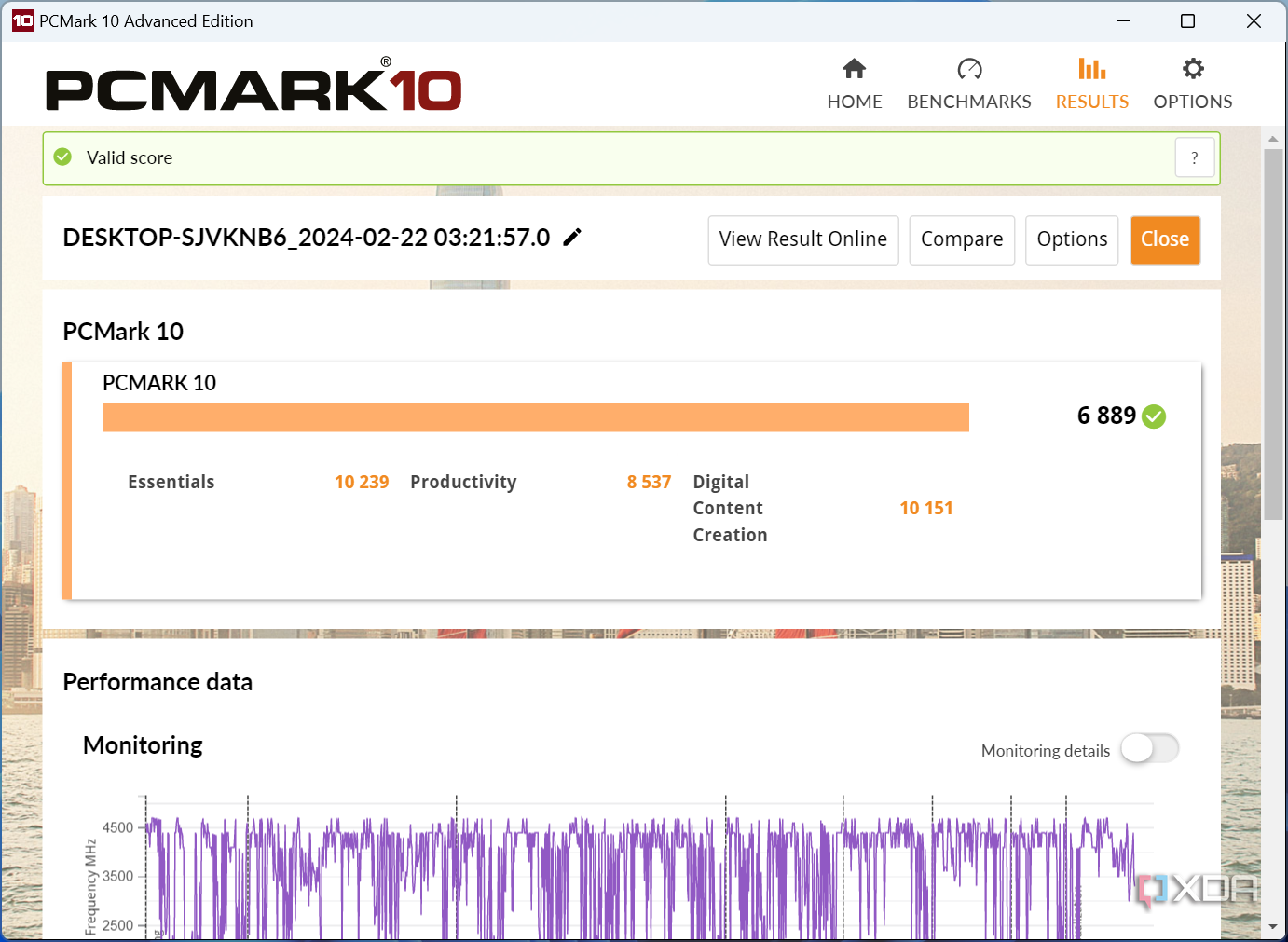Viewport: 1288px width, 942px height.
Task: Click the Performance data heading
Action: (158, 682)
